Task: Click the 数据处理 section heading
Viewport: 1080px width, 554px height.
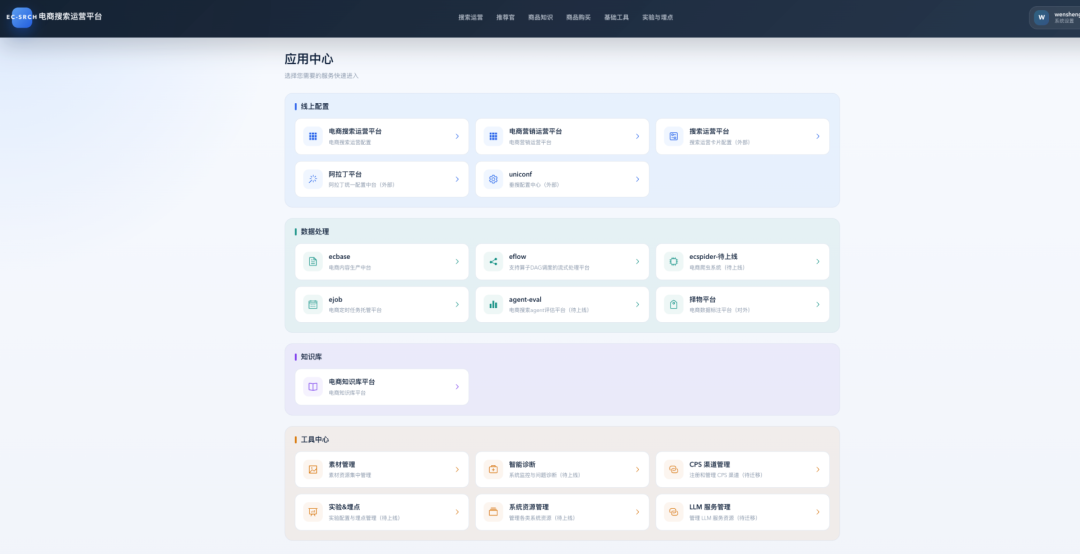Action: [x=315, y=232]
